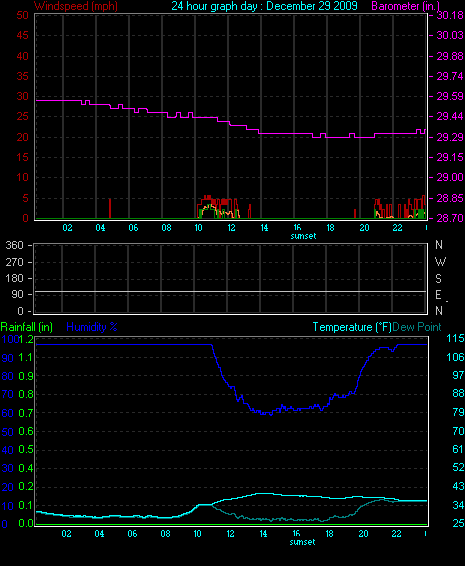Click the 360 wind direction axis label

point(14,245)
